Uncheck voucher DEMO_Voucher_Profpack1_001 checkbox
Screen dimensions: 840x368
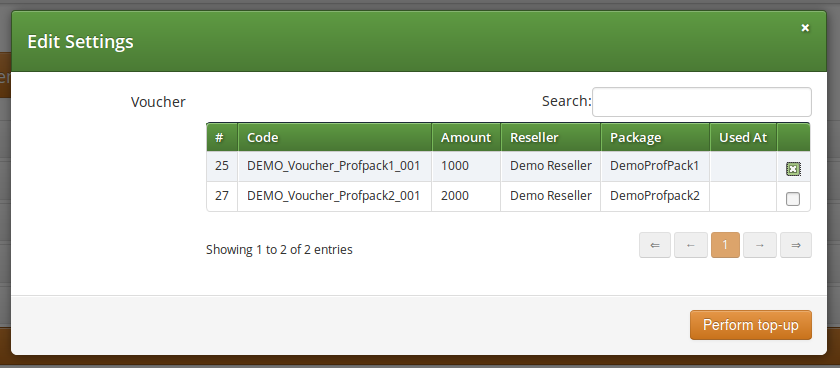pos(793,169)
